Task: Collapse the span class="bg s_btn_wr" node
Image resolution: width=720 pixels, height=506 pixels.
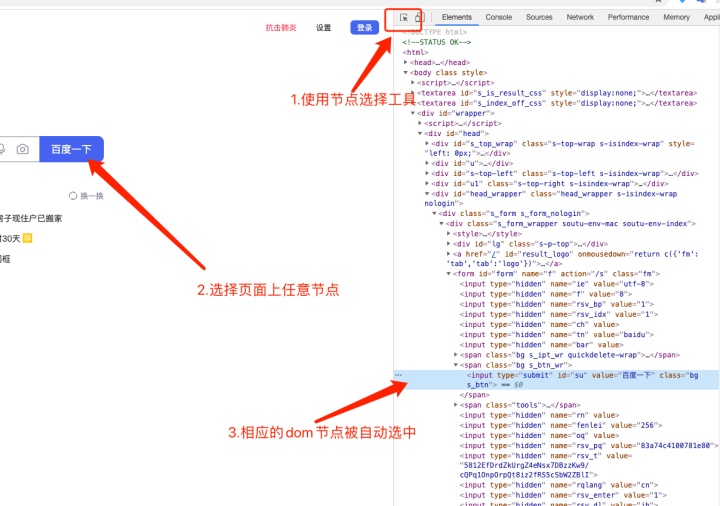Action: coord(456,365)
